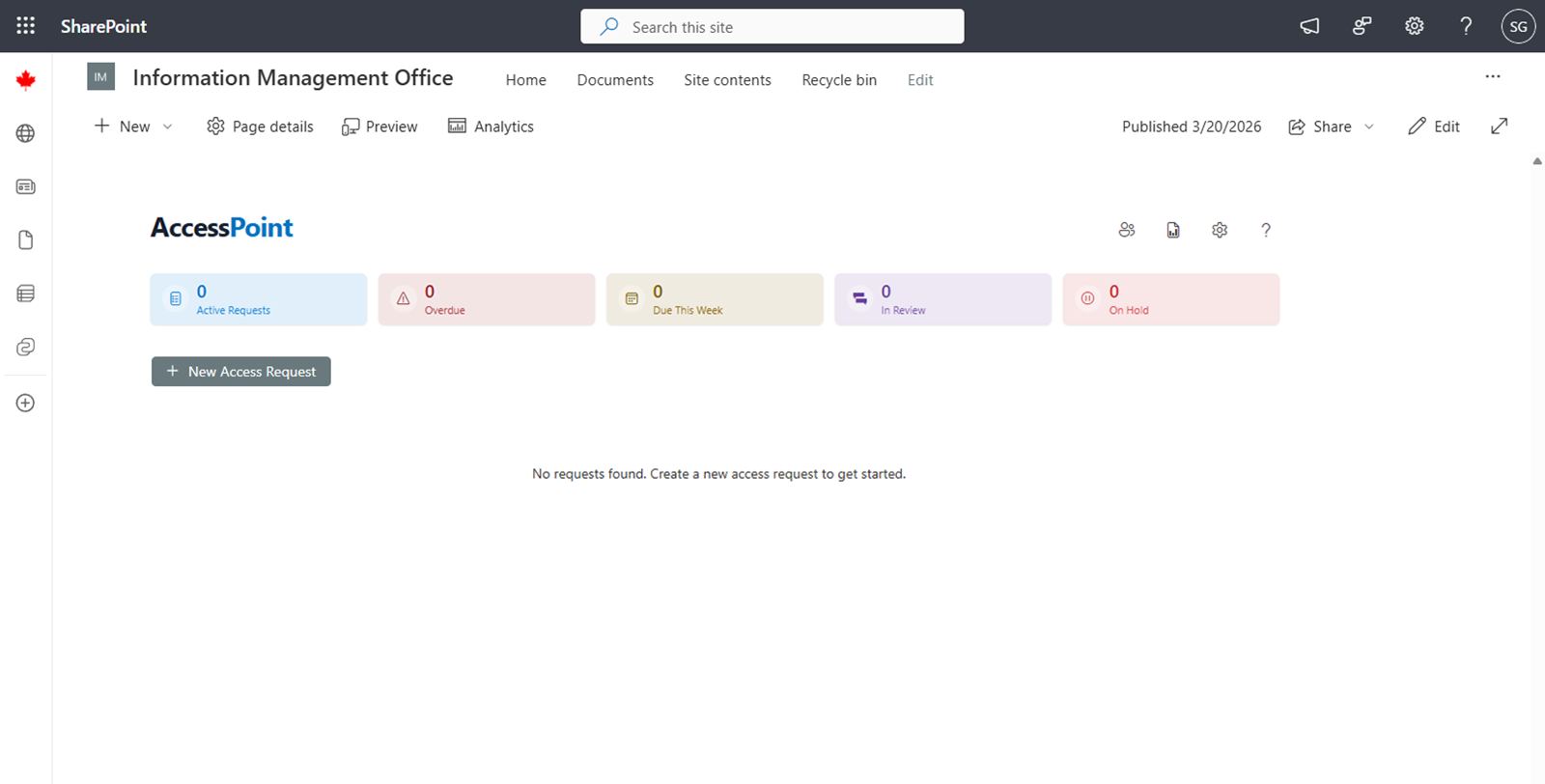The image size is (1545, 784).
Task: Click the pencil Edit page button
Action: coord(1434,126)
